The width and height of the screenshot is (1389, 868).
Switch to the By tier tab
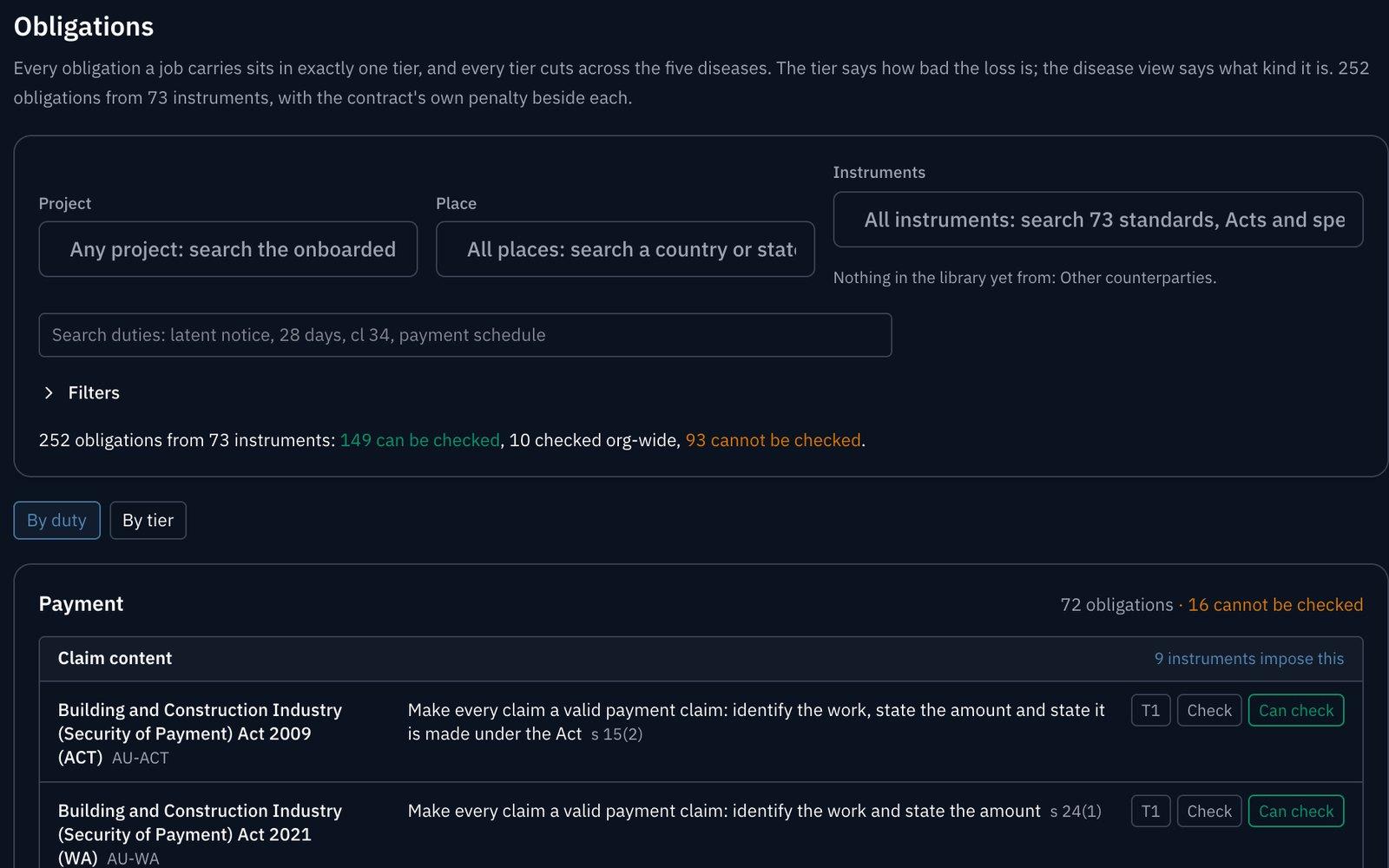tap(148, 521)
